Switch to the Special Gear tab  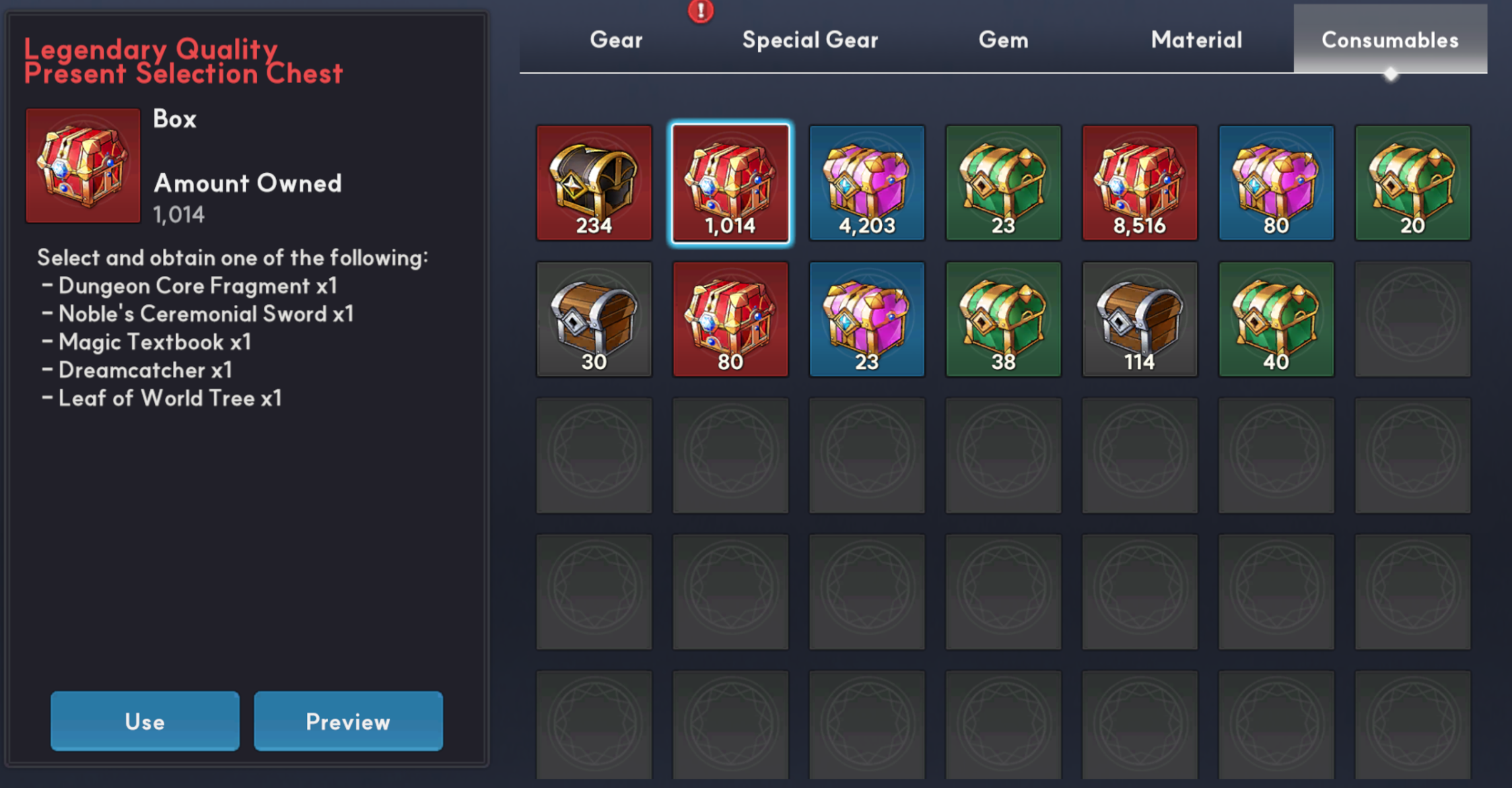(x=810, y=40)
